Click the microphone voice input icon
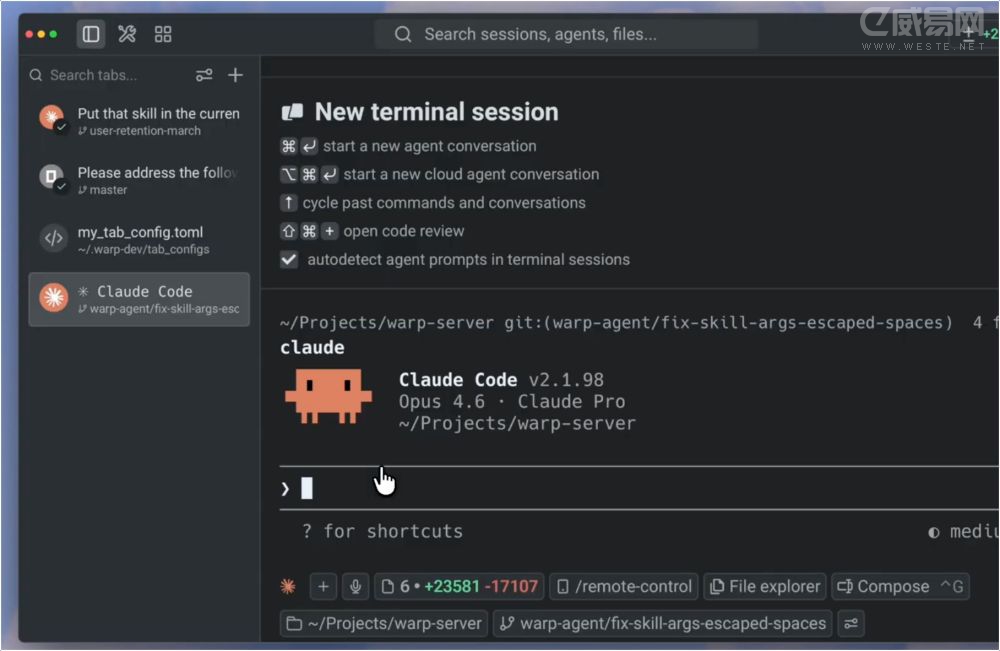 [x=356, y=587]
